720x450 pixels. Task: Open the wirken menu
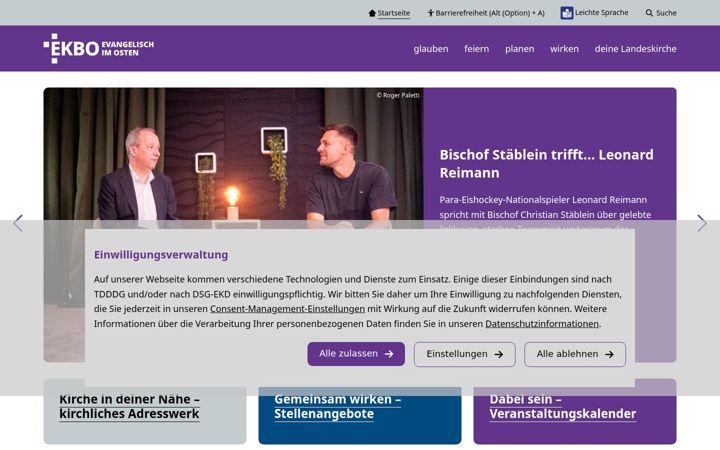tap(564, 49)
